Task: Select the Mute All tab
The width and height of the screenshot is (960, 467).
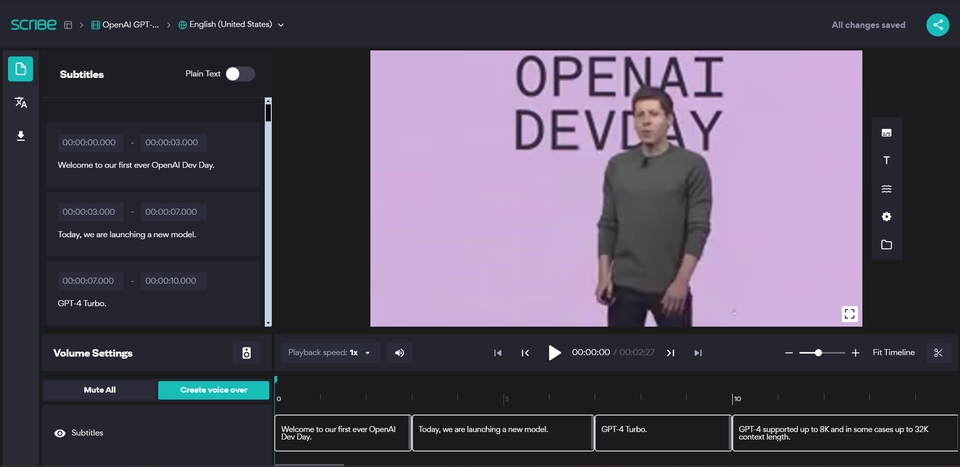Action: [100, 390]
